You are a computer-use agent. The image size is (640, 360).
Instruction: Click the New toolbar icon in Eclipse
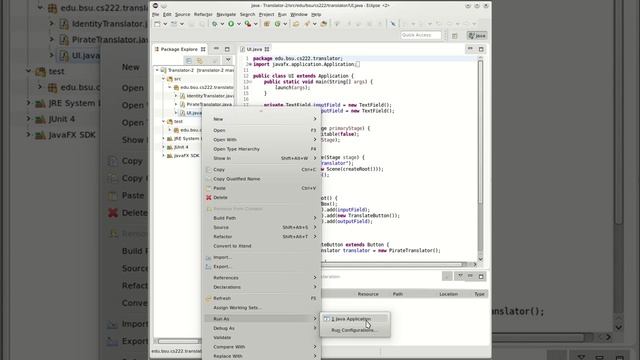tap(158, 24)
